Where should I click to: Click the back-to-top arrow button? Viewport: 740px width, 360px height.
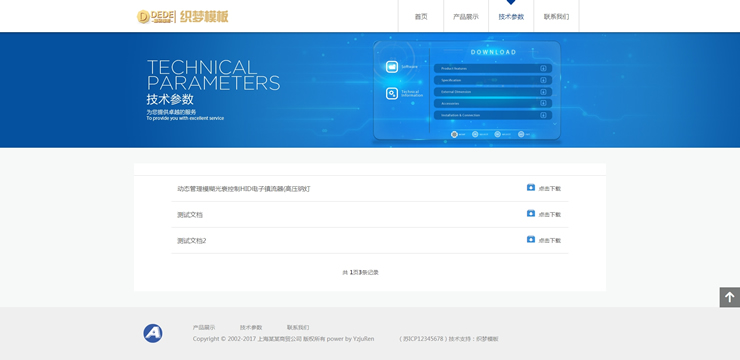(730, 297)
